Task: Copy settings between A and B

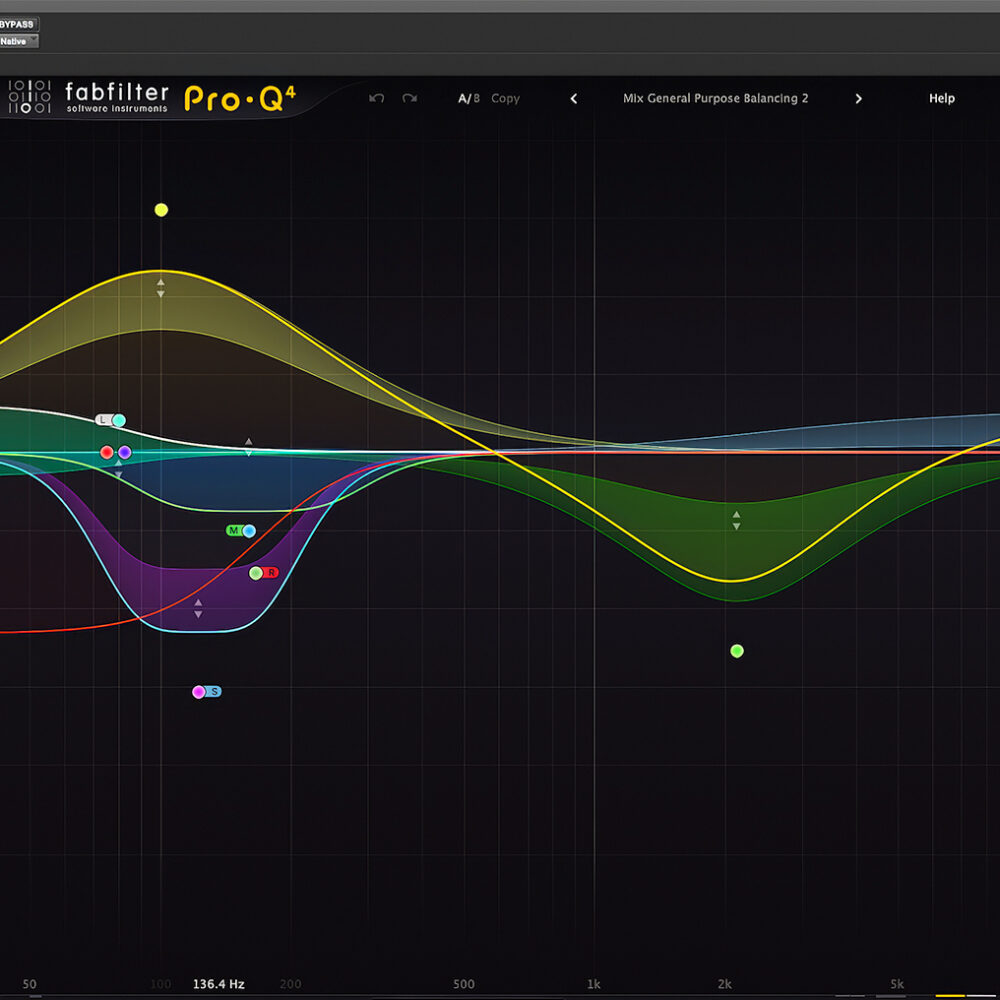Action: click(506, 99)
